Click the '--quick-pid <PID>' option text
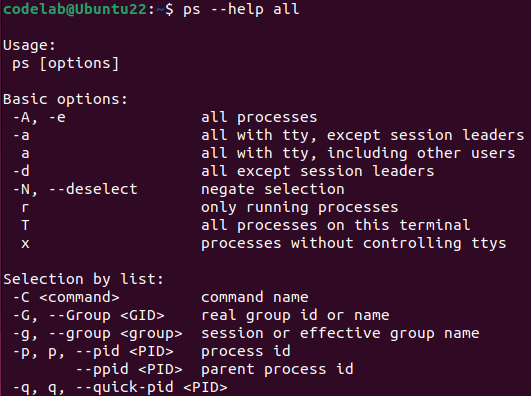 click(151, 387)
